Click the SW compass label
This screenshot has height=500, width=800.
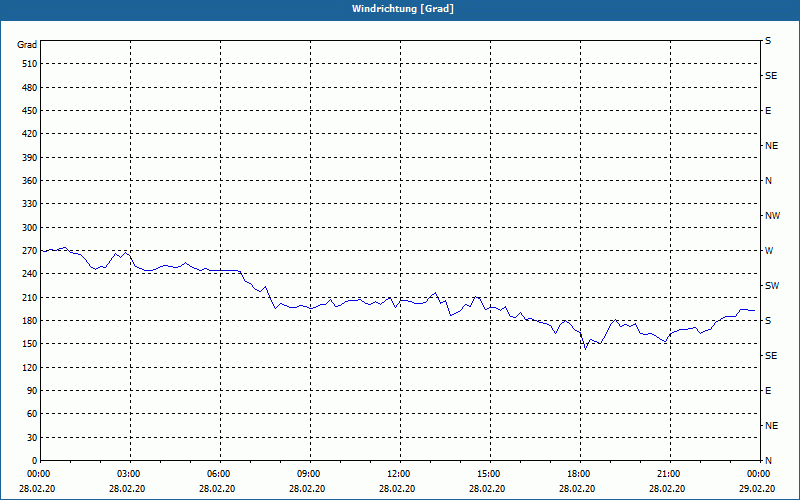(x=772, y=286)
